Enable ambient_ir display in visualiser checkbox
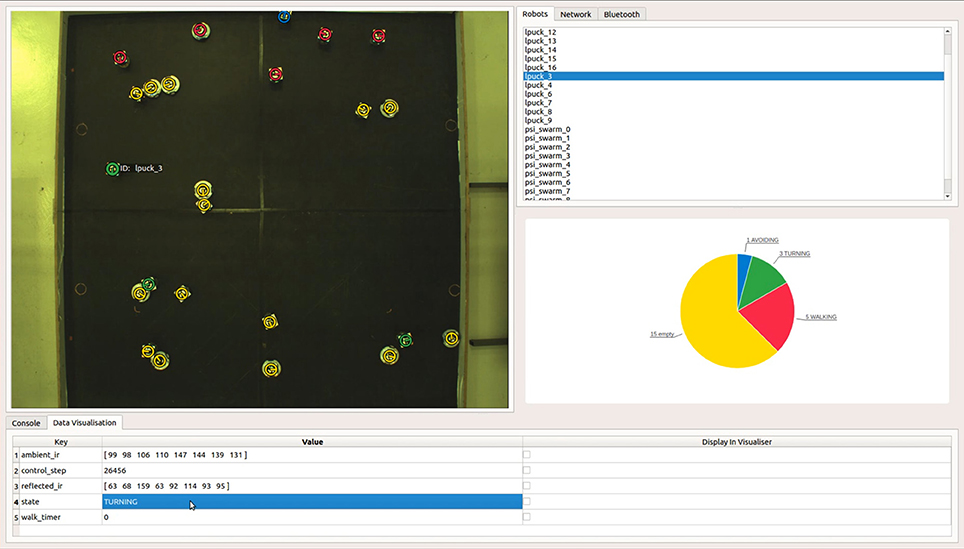 coord(526,455)
